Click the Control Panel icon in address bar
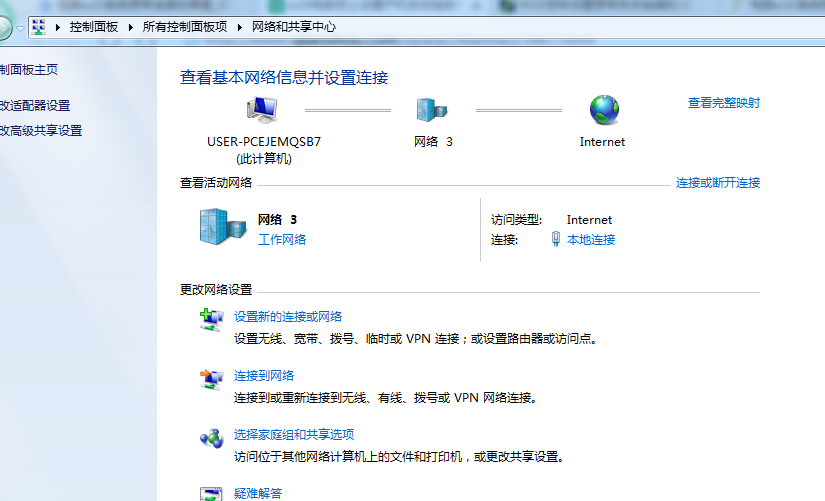 (x=38, y=27)
